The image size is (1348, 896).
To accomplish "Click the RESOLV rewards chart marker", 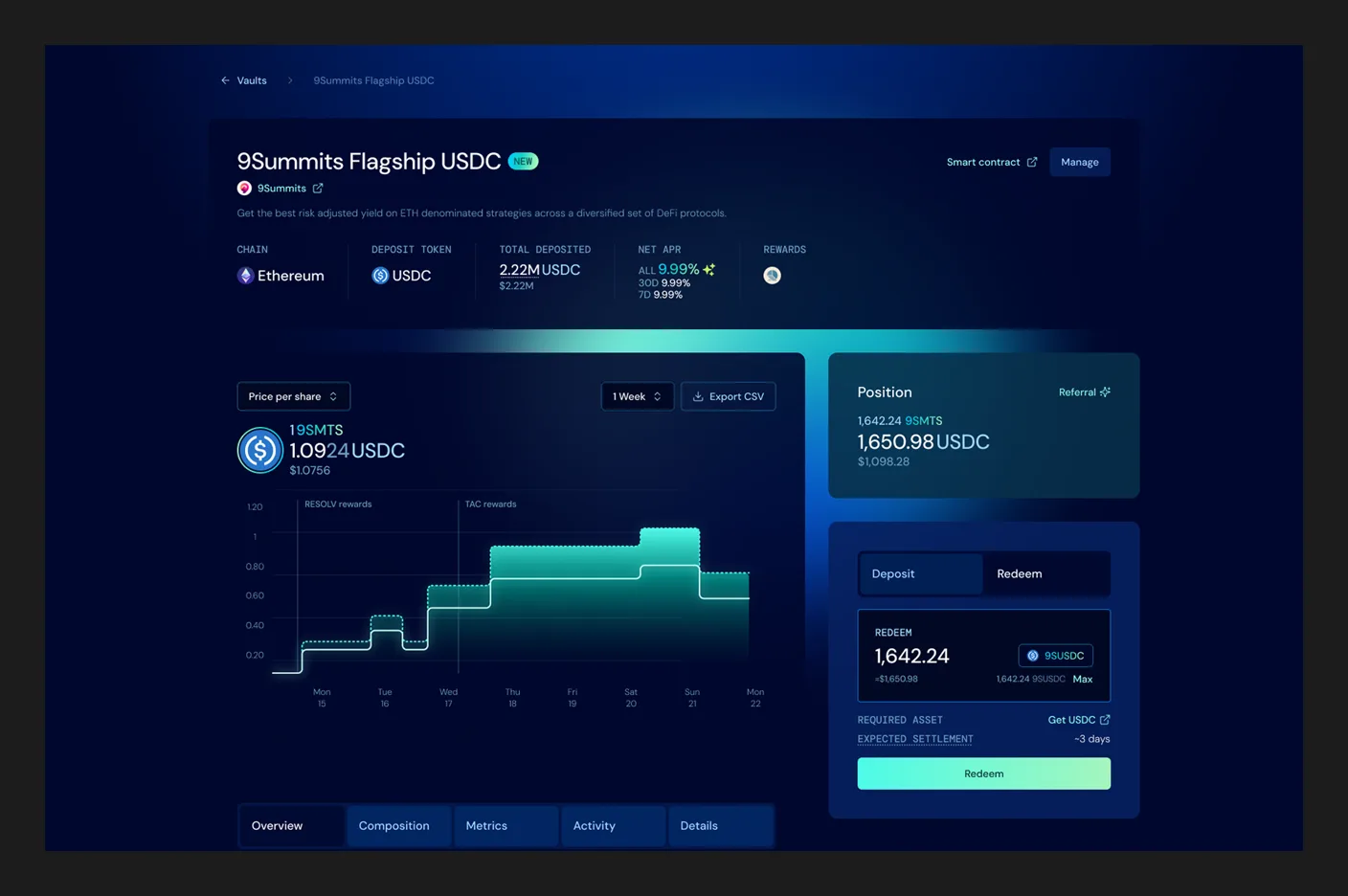I will click(338, 504).
